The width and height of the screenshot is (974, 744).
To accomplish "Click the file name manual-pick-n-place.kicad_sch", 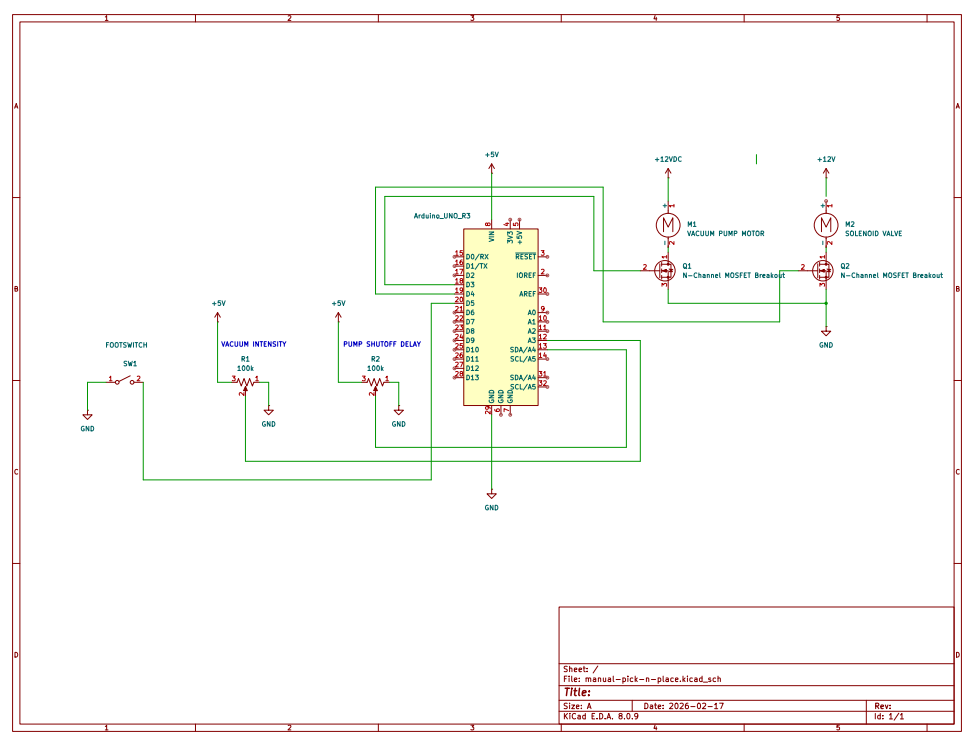I will 652,679.
